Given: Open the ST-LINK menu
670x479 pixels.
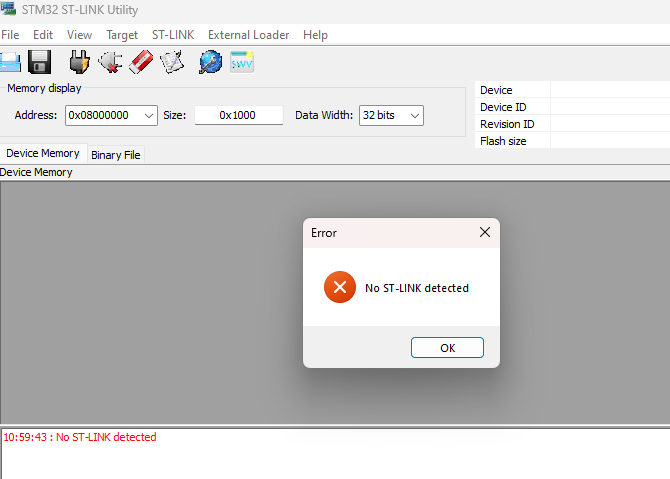Looking at the screenshot, I should pos(173,35).
